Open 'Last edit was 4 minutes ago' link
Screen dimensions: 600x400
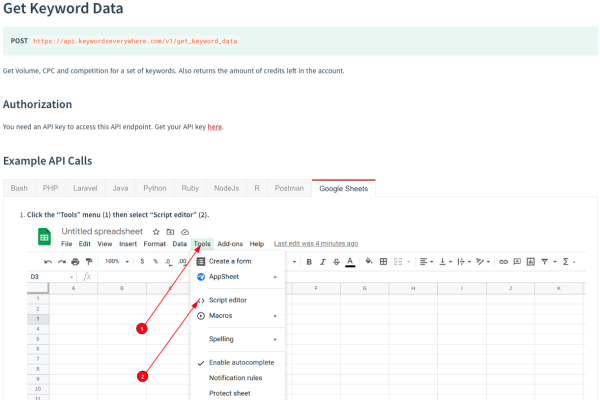coord(316,243)
